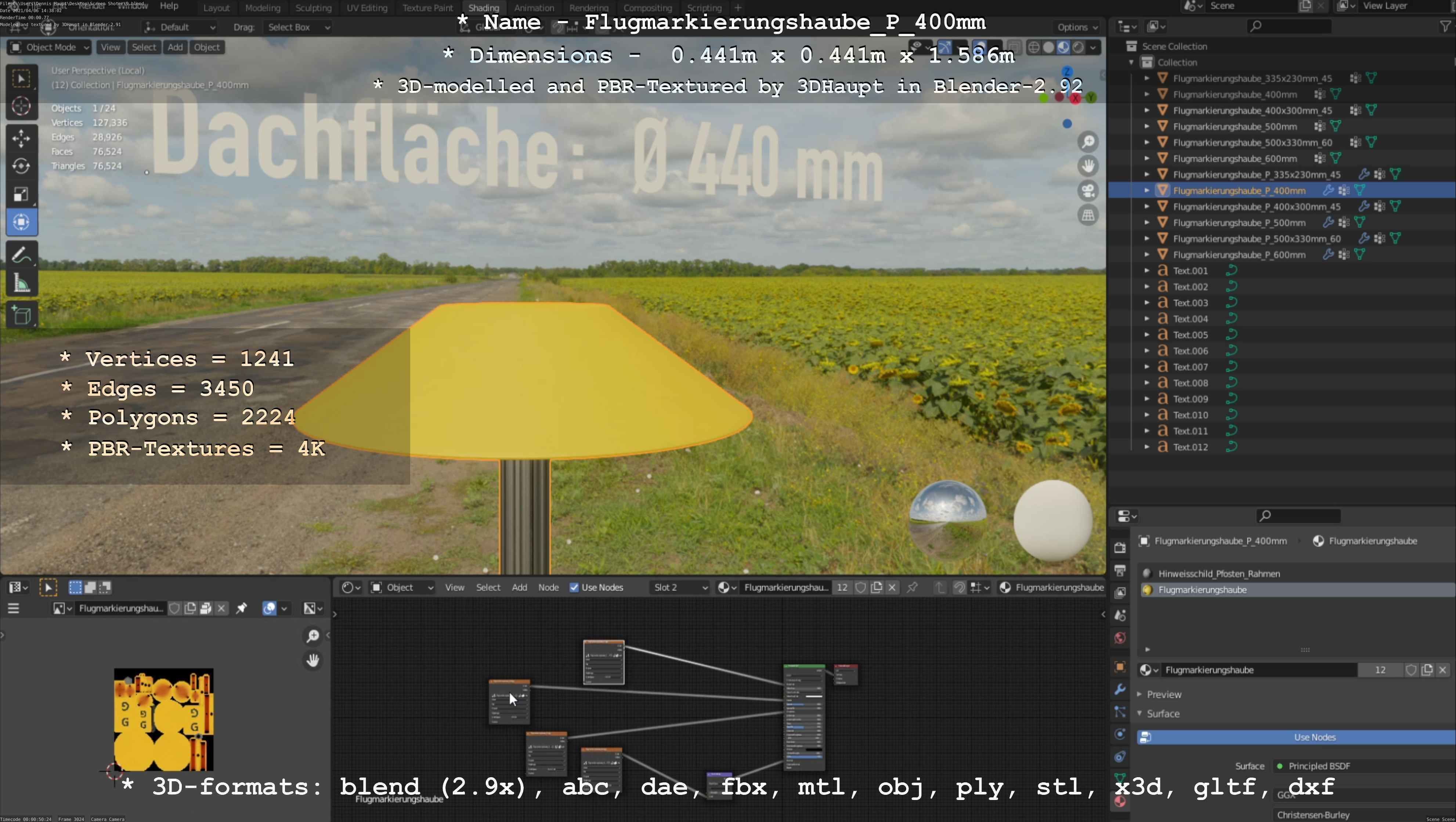Click the material name field in properties
The height and width of the screenshot is (822, 1456).
click(1259, 670)
